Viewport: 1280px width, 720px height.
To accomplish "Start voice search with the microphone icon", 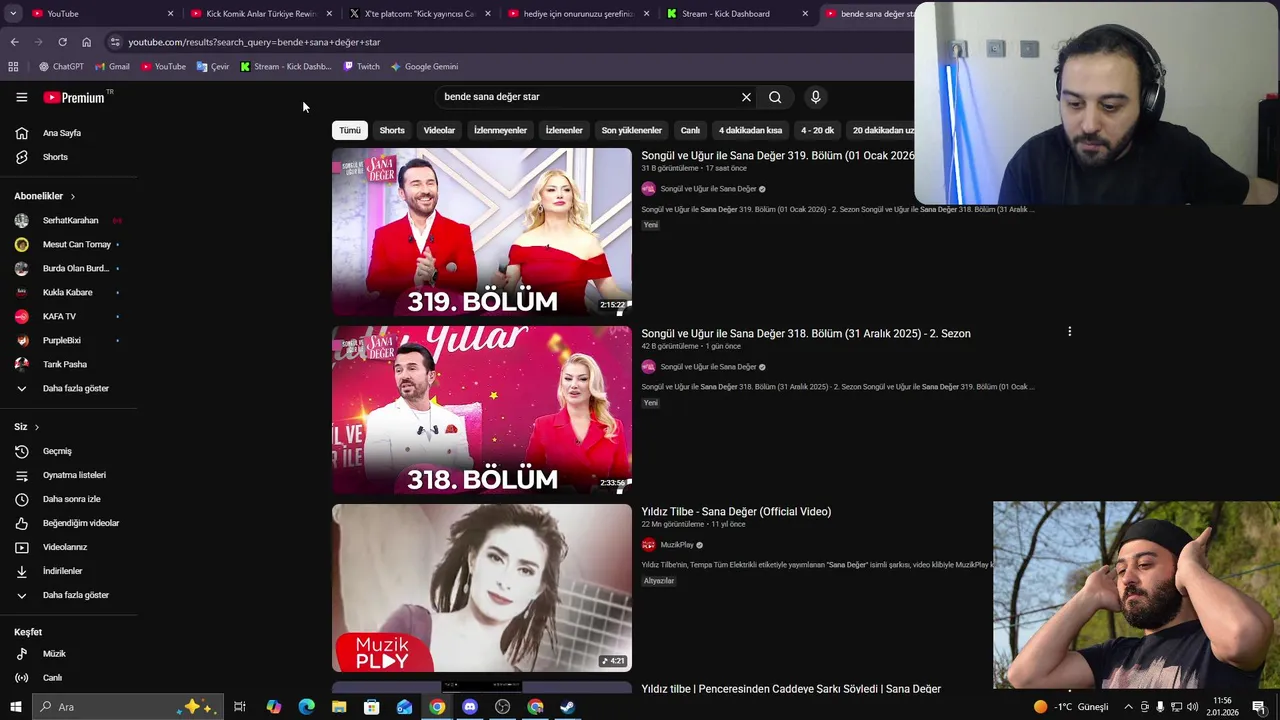I will (x=815, y=97).
